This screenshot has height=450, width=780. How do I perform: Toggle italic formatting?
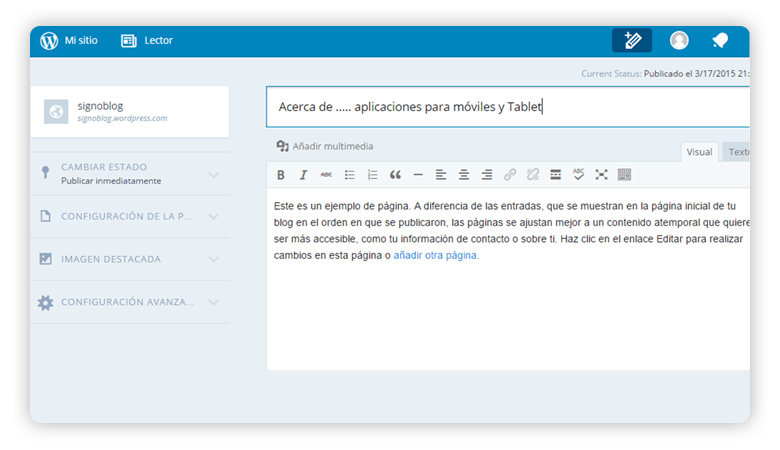[x=303, y=175]
